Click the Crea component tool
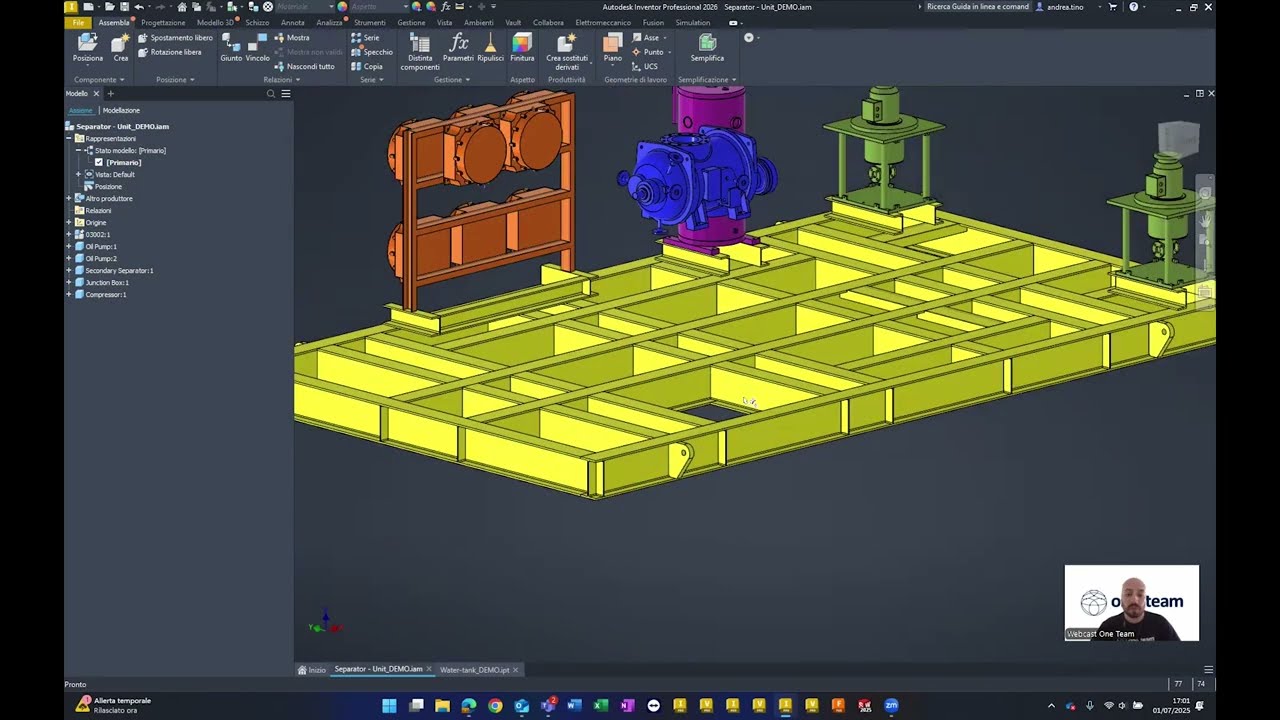The height and width of the screenshot is (720, 1280). point(121,47)
